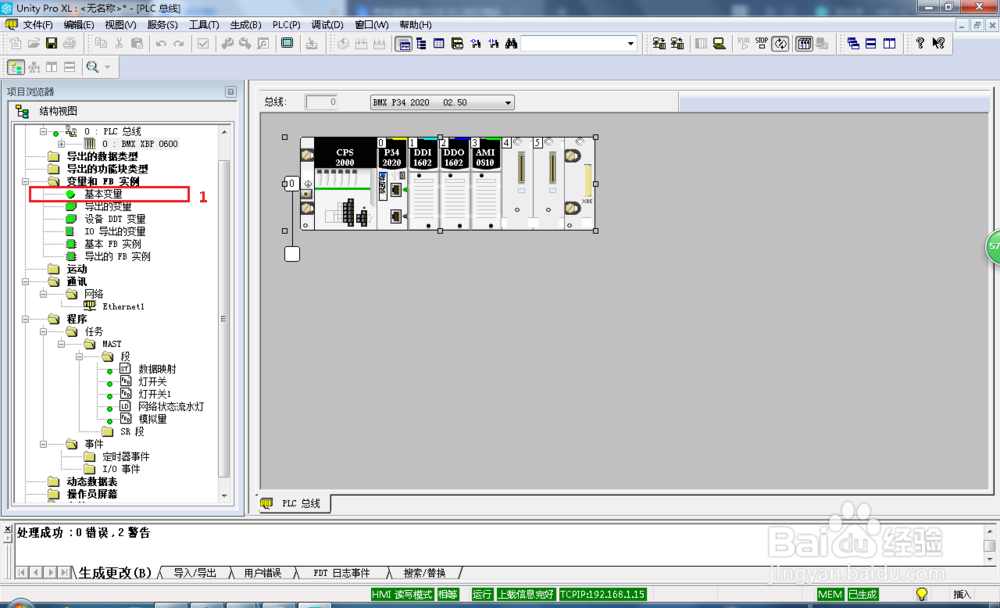Click the 已生成 status indicator

(x=862, y=594)
